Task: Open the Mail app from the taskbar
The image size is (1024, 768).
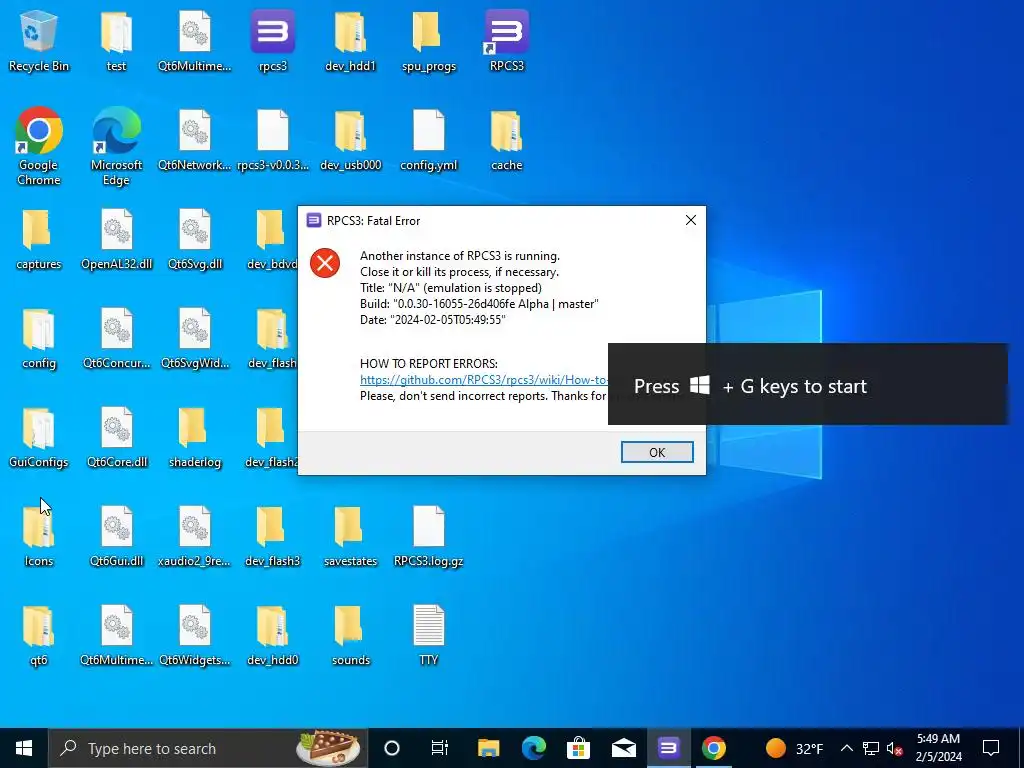Action: pos(624,748)
